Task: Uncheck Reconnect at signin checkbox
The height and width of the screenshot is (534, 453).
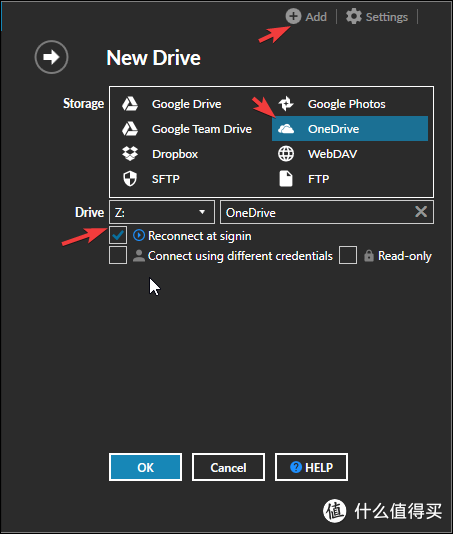Action: (118, 235)
